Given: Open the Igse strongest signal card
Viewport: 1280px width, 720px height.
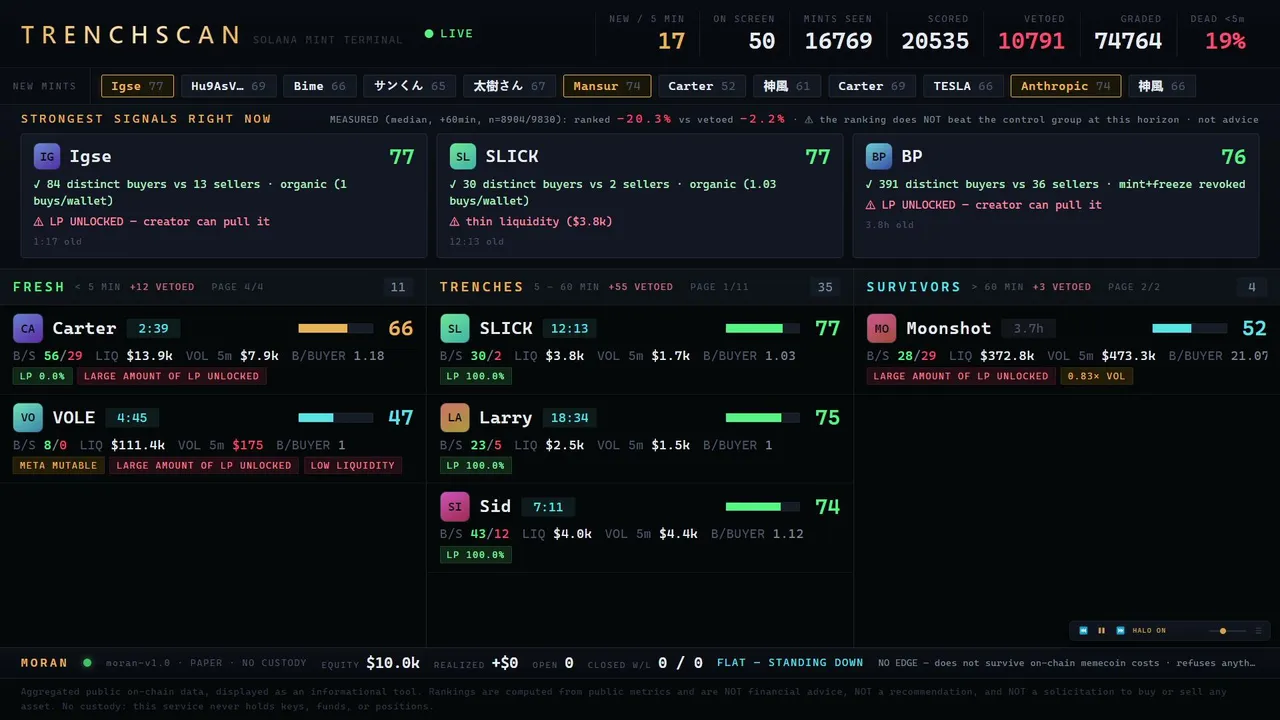Looking at the screenshot, I should (x=224, y=196).
